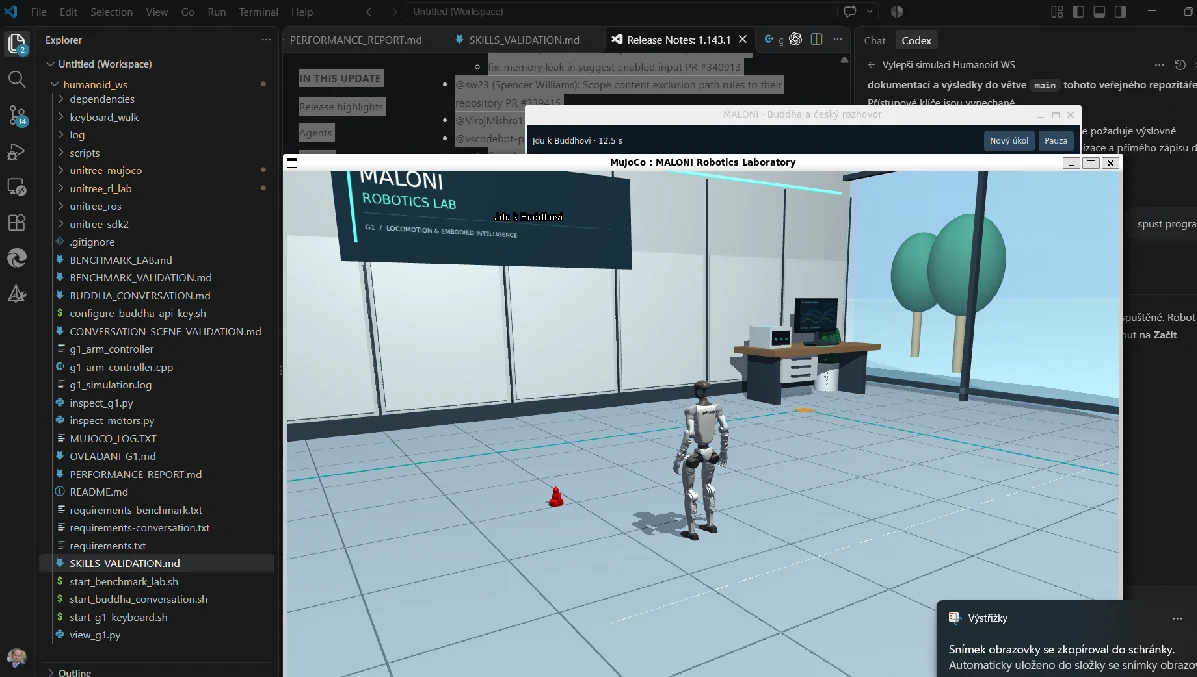The height and width of the screenshot is (677, 1197).
Task: Click the user account avatar icon
Action: click(x=16, y=657)
